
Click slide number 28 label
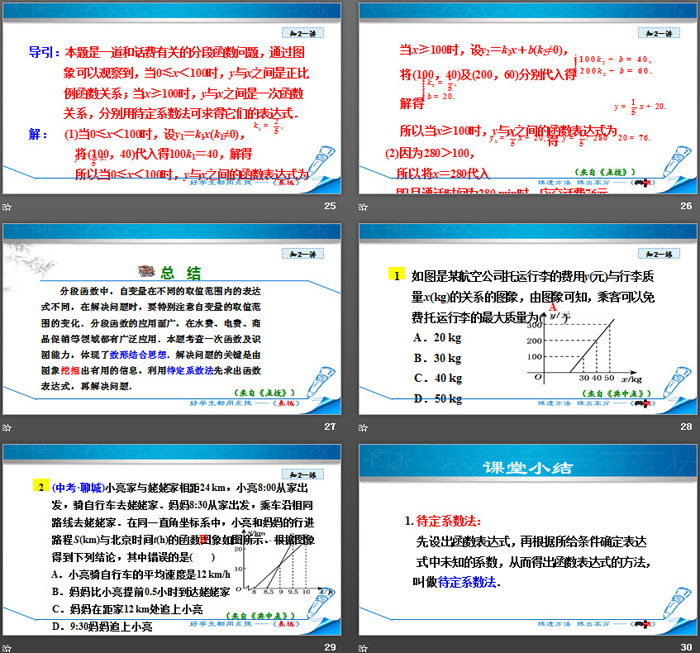[x=686, y=426]
